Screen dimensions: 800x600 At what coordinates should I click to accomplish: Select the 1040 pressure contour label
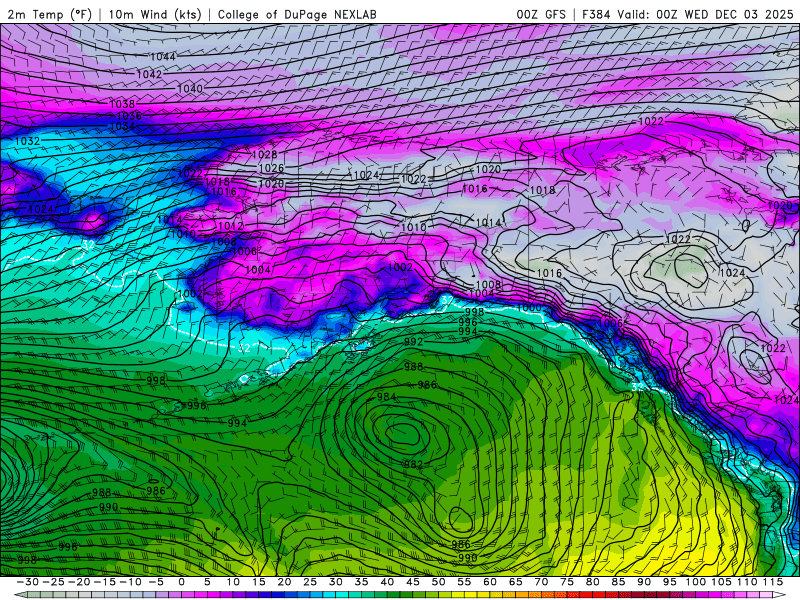pos(190,89)
